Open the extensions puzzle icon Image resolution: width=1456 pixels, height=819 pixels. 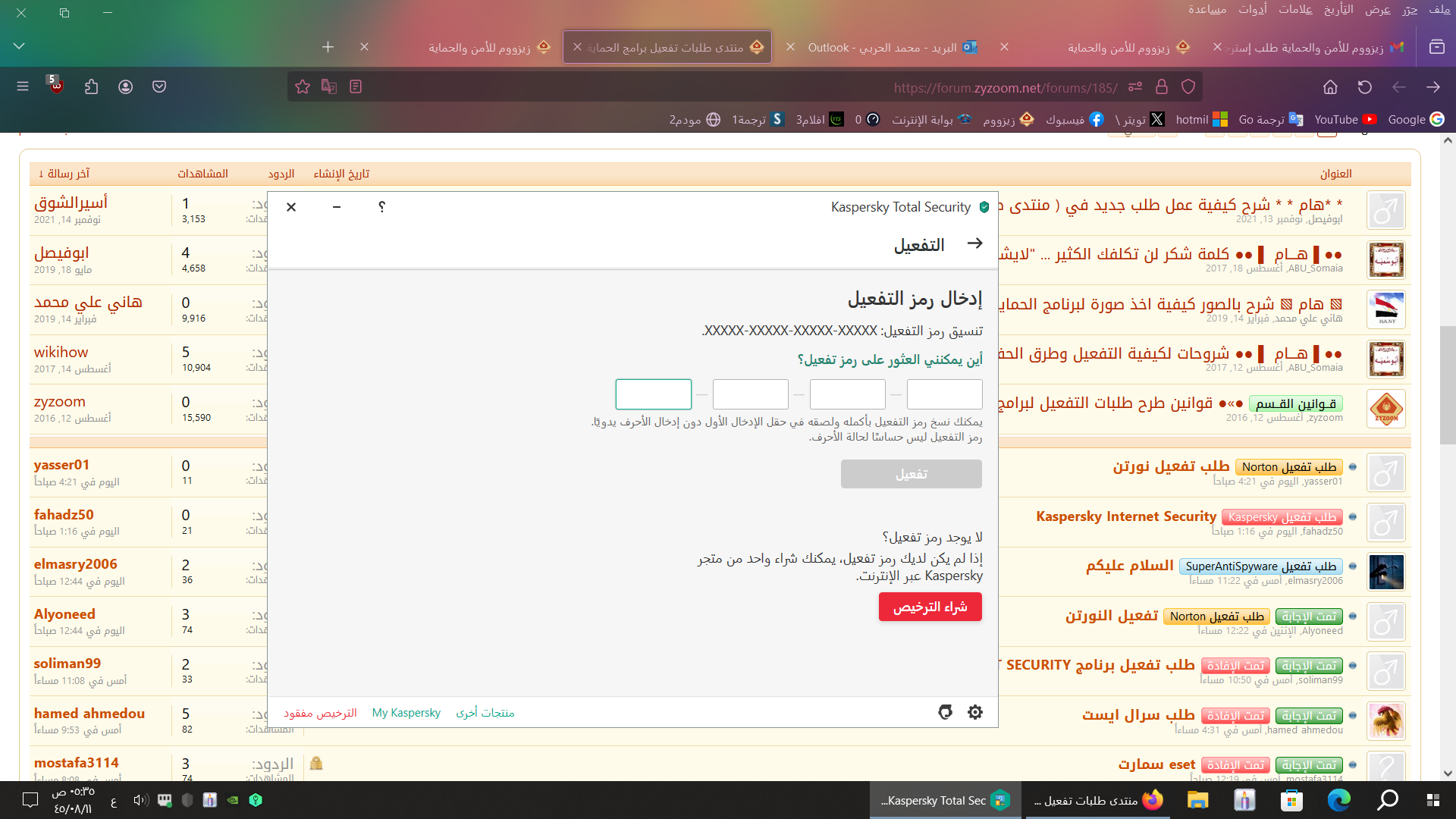(92, 86)
